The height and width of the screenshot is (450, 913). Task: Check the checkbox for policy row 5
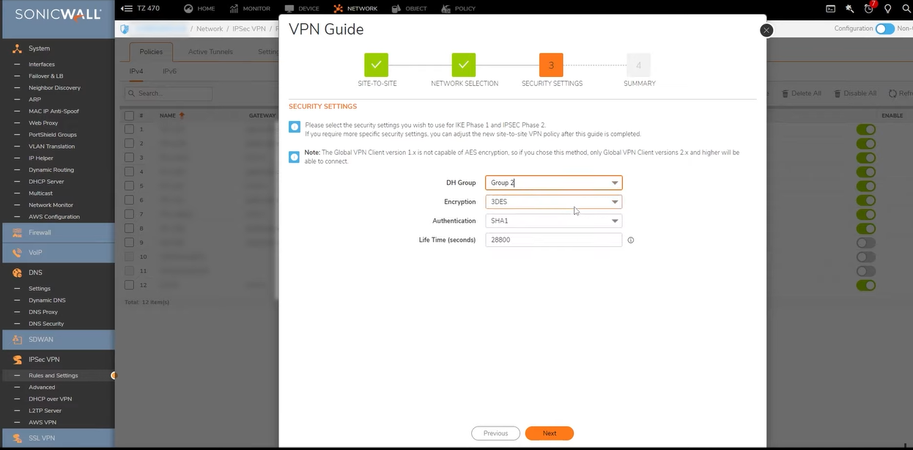[x=129, y=186]
